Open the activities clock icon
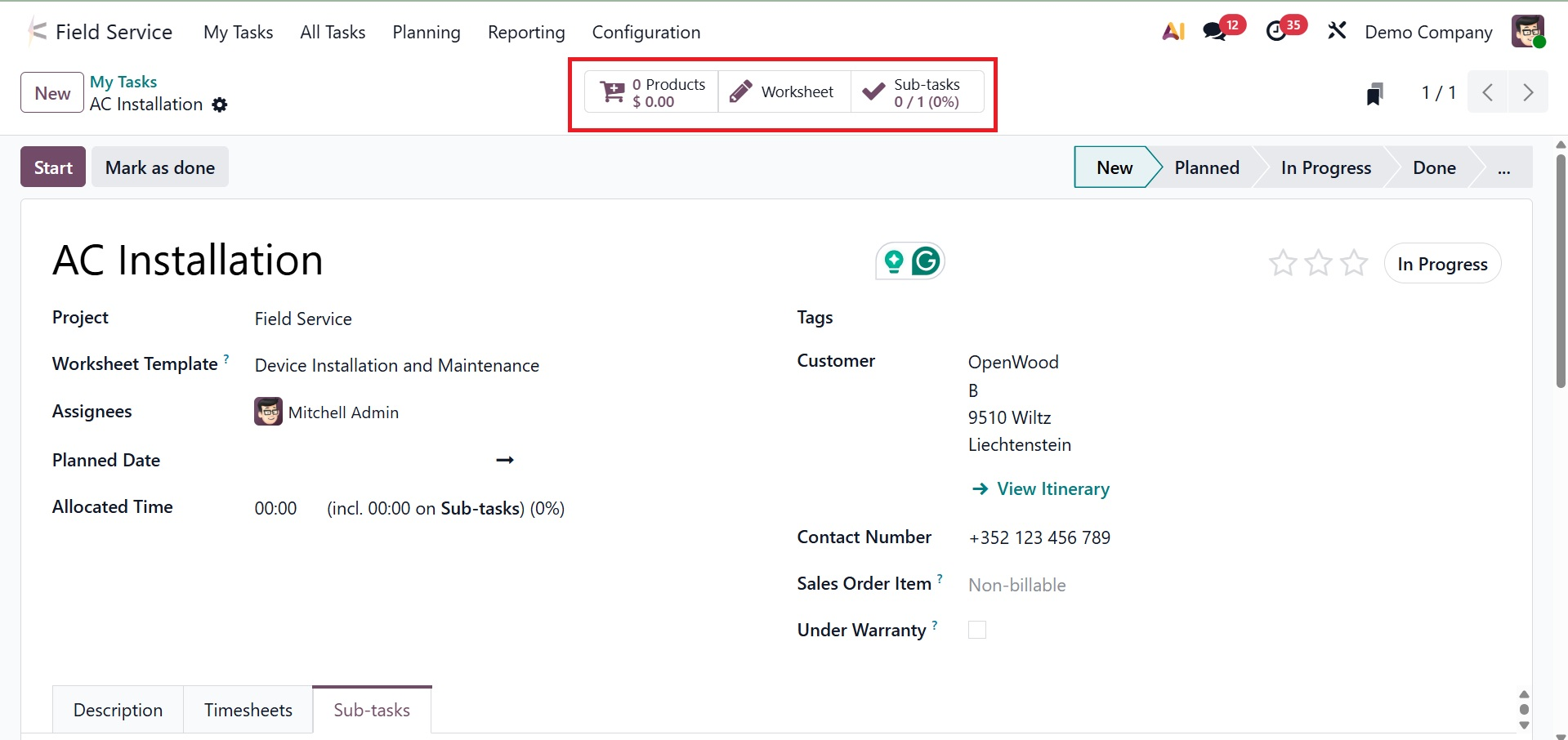 [x=1276, y=32]
